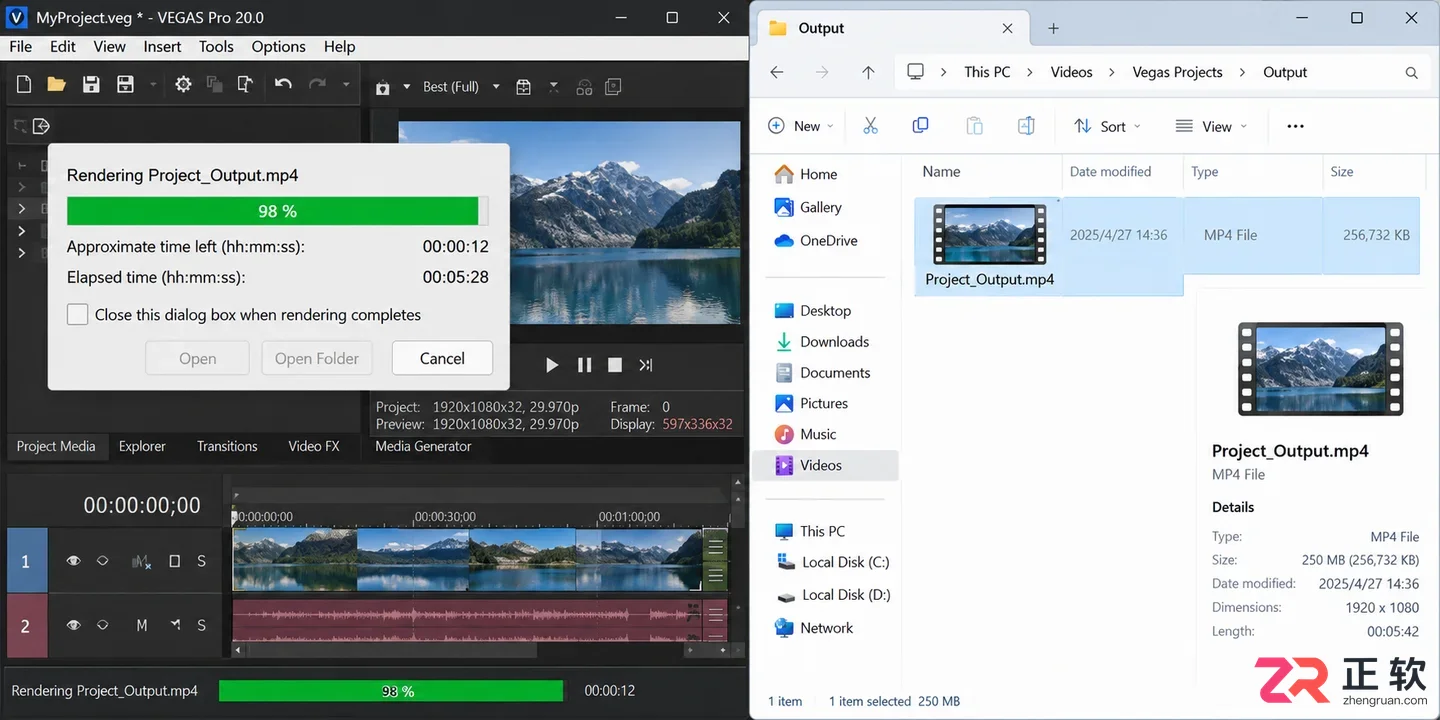The image size is (1440, 720).
Task: Click the import media icon in Project Media
Action: pyautogui.click(x=41, y=126)
